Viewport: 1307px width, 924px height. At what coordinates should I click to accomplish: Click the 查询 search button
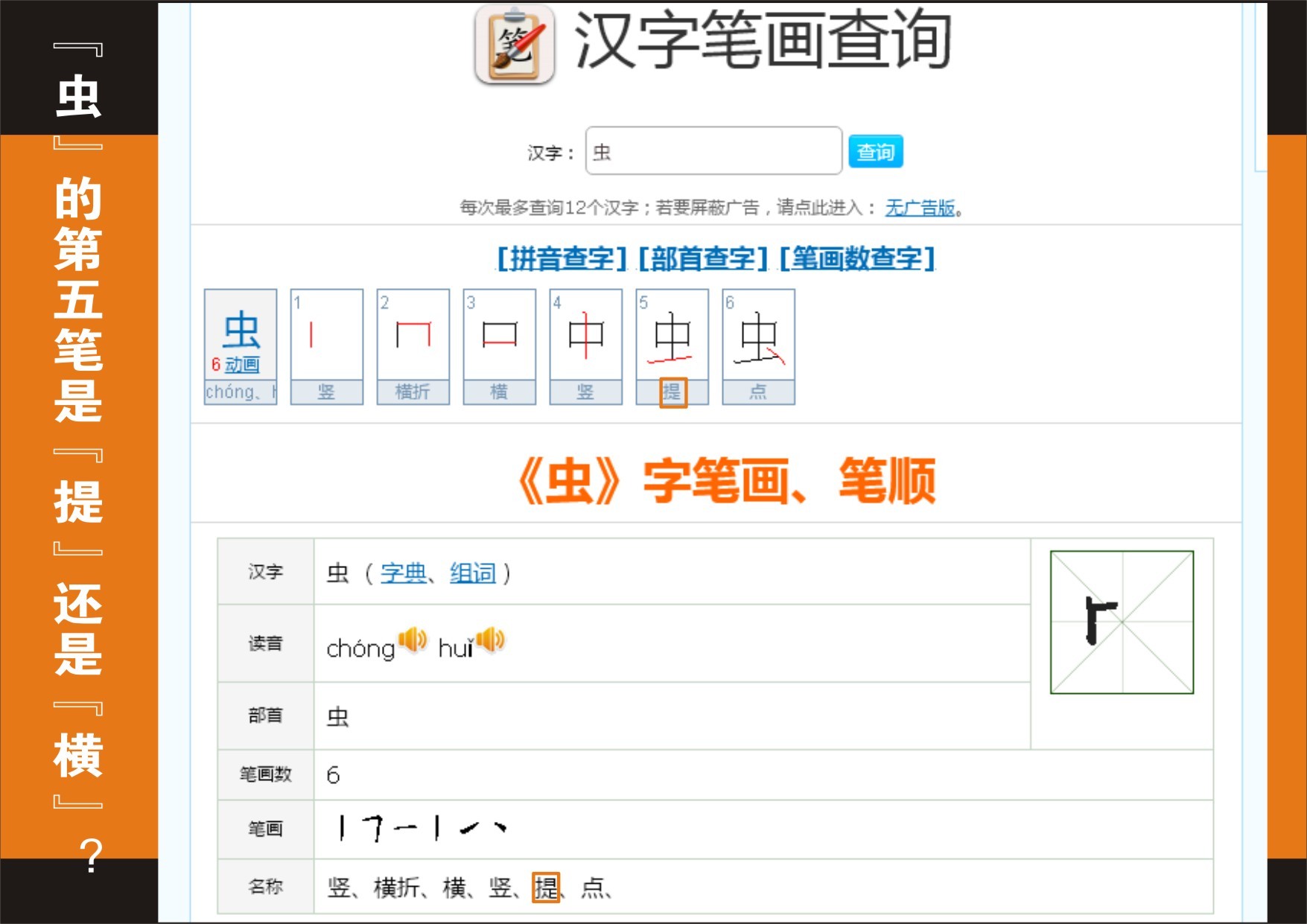(875, 152)
